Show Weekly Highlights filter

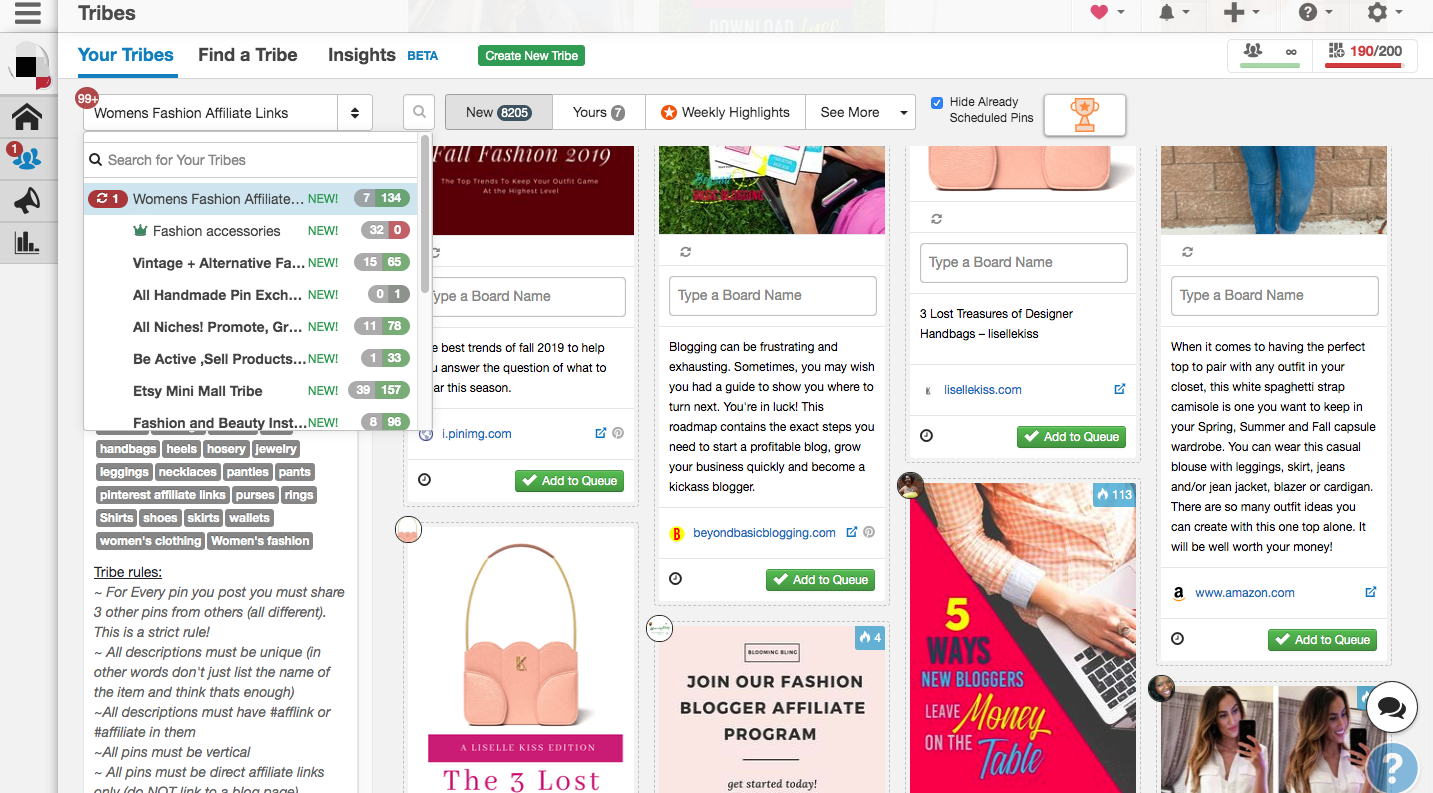[x=725, y=112]
